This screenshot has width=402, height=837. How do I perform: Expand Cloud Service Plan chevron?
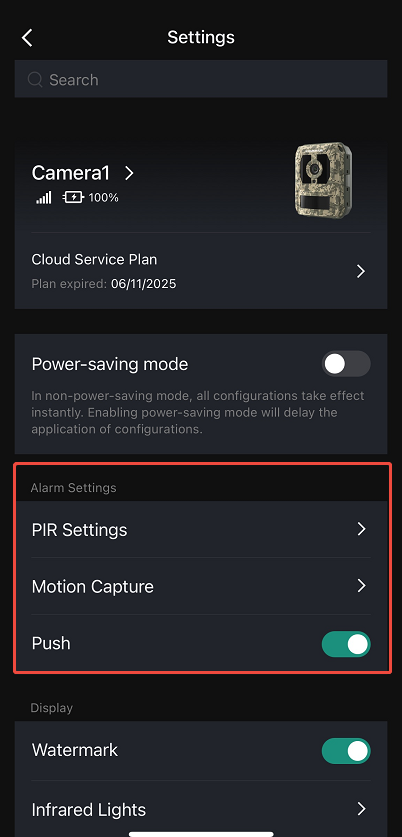361,272
